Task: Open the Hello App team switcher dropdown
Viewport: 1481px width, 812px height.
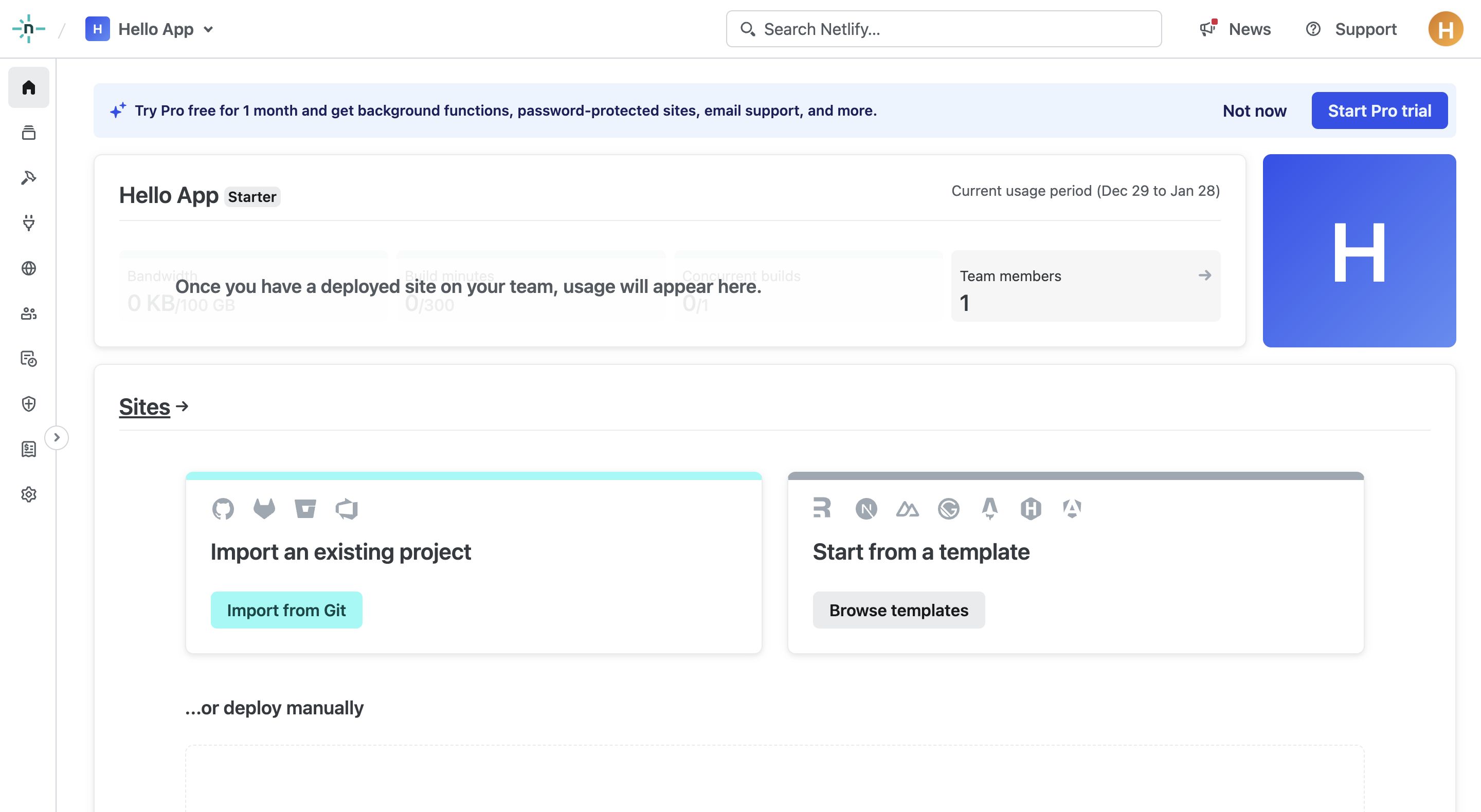Action: 150,29
